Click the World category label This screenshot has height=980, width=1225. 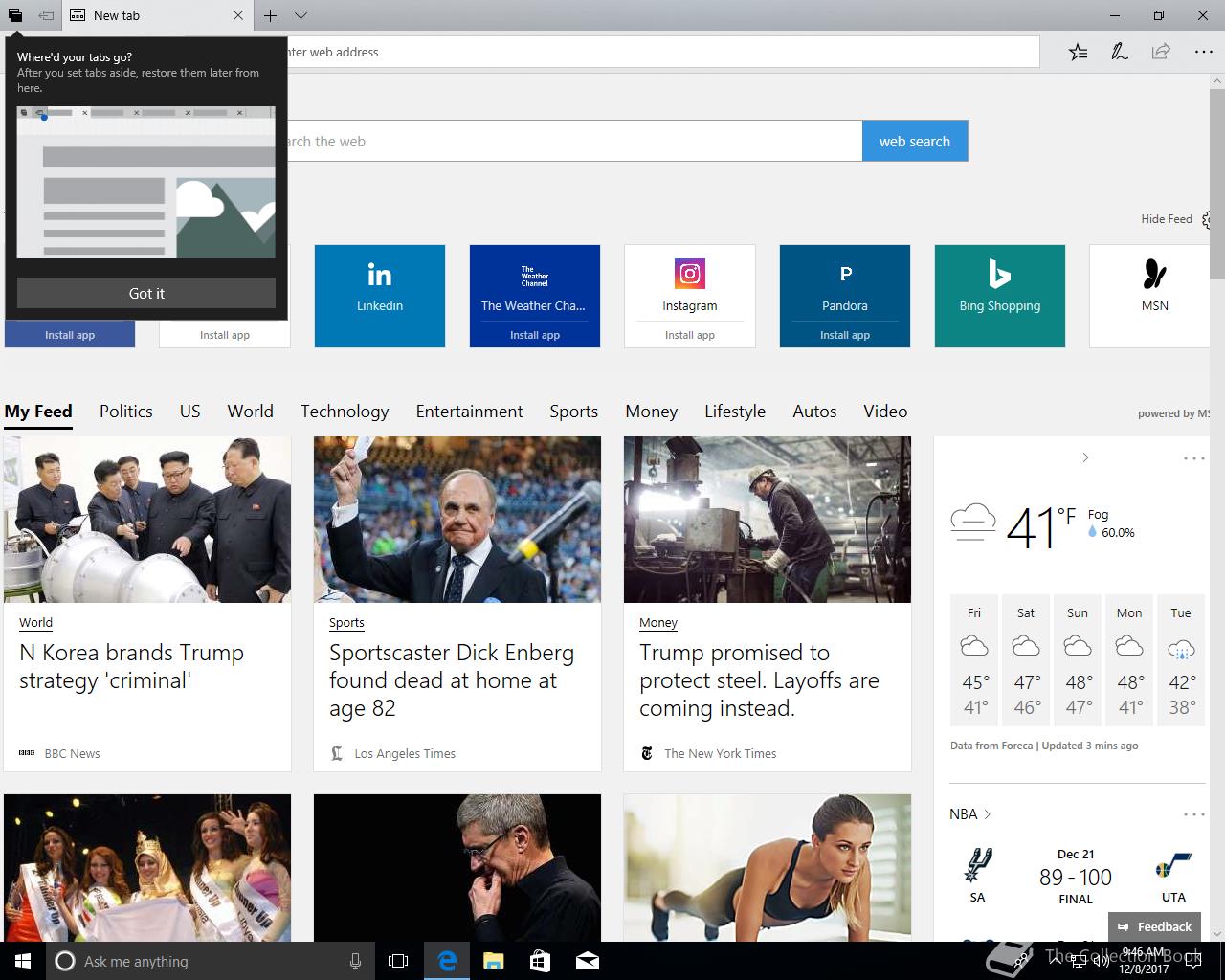point(35,623)
